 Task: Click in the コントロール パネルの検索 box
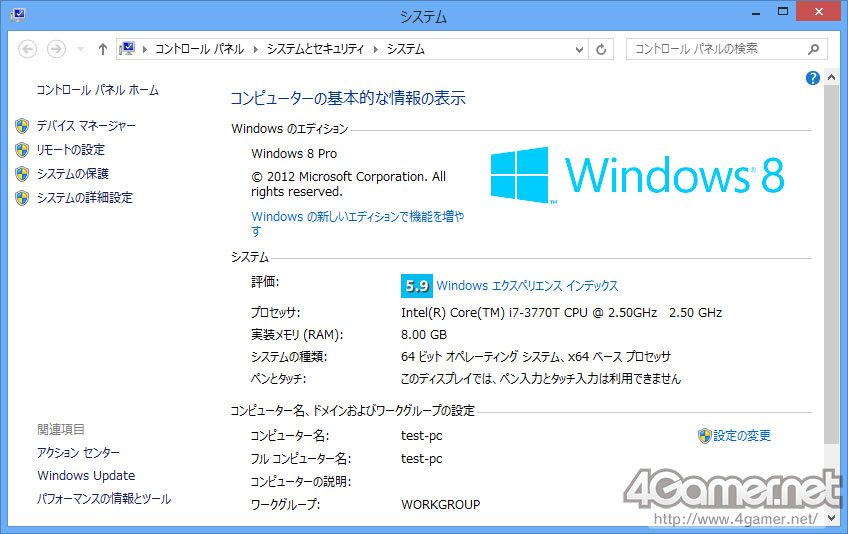coord(715,49)
